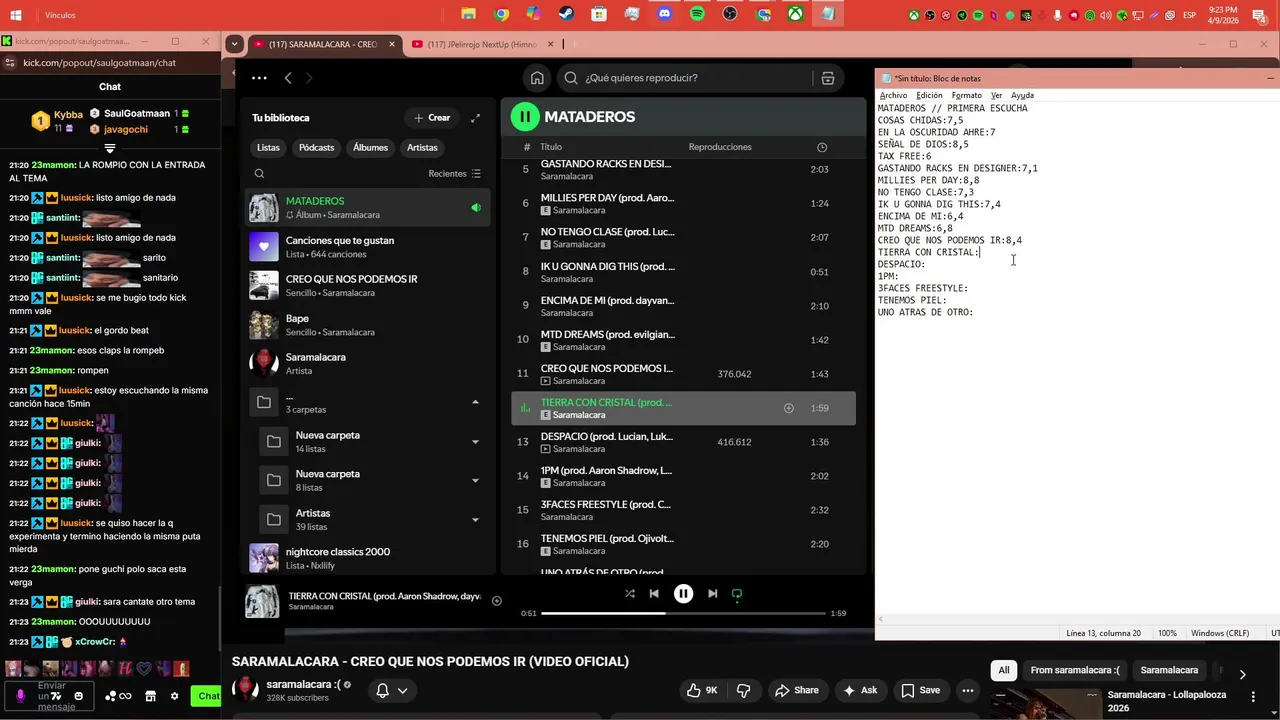
Task: Close the SARAMALACARA browser tab
Action: pyautogui.click(x=392, y=44)
